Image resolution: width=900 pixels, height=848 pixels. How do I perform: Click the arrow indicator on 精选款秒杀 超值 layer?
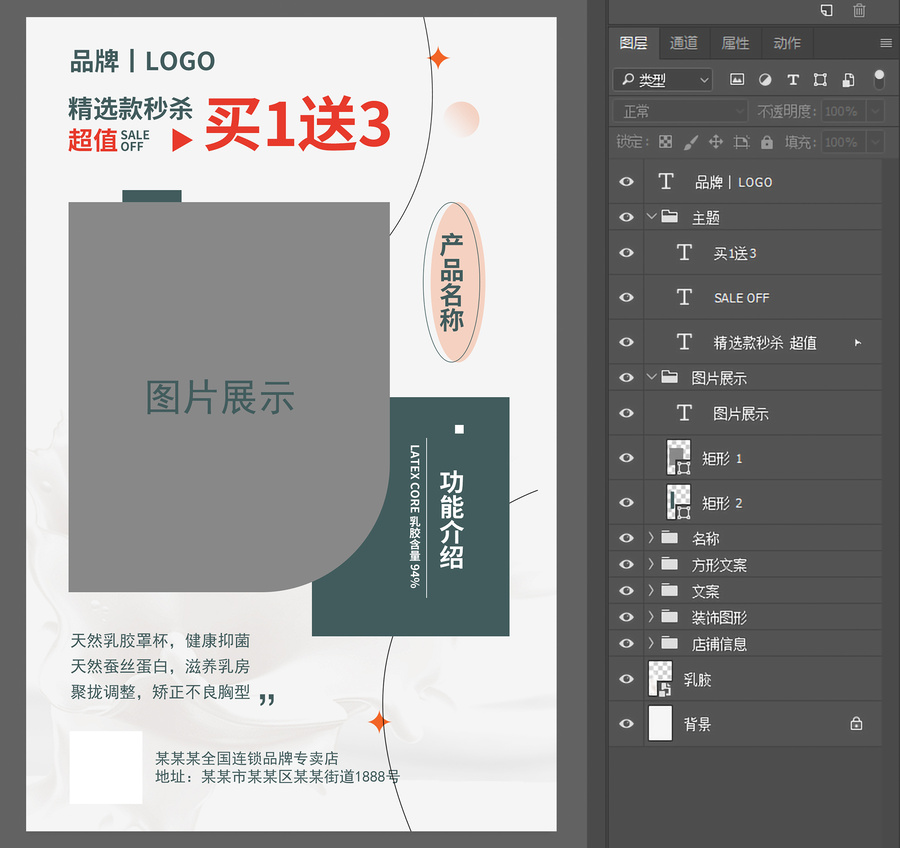click(x=858, y=343)
